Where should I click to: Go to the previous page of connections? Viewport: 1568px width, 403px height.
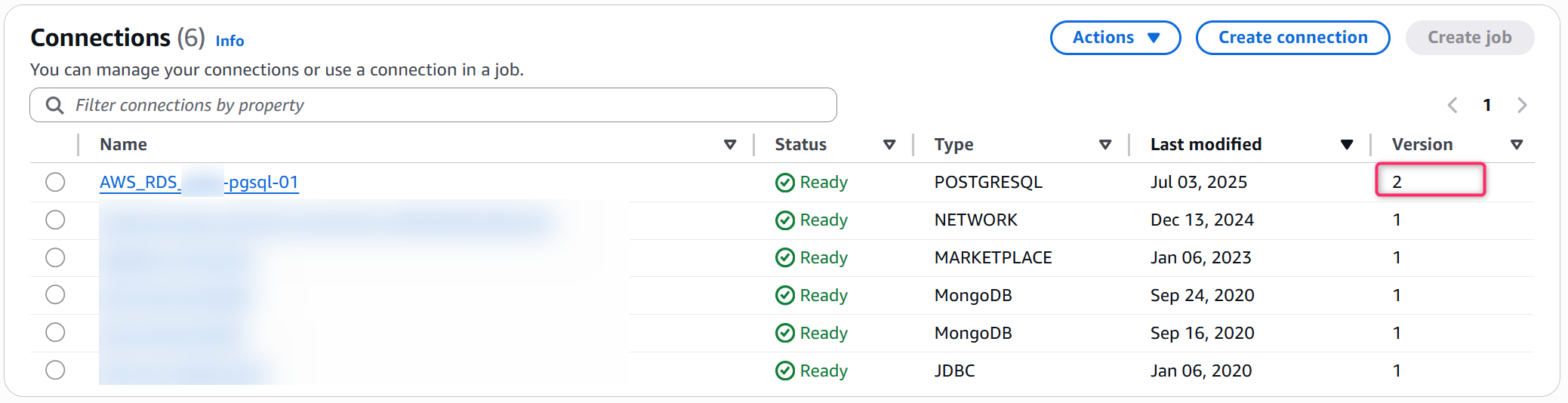(x=1452, y=105)
